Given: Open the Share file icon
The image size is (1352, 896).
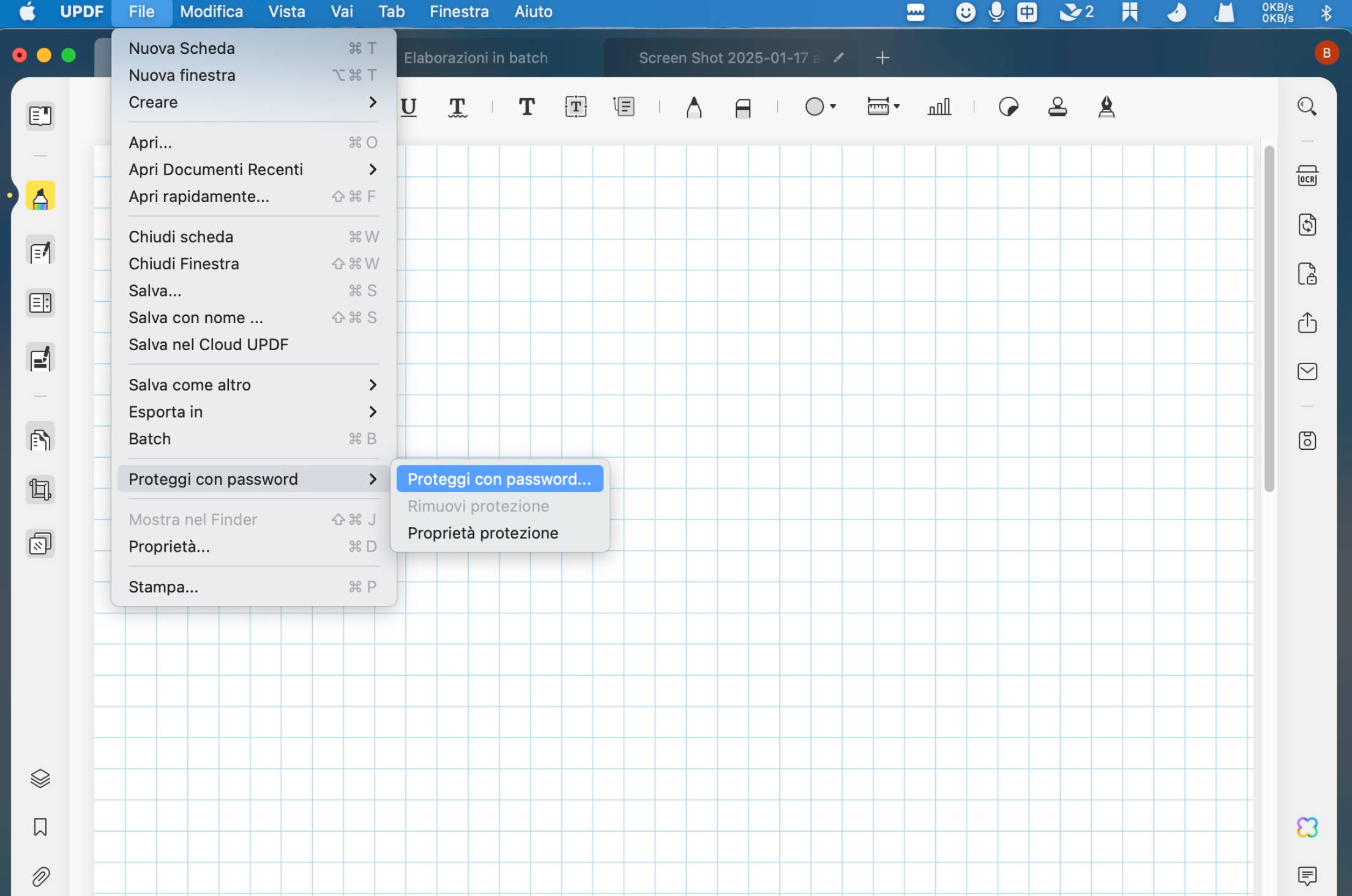Looking at the screenshot, I should [1307, 323].
